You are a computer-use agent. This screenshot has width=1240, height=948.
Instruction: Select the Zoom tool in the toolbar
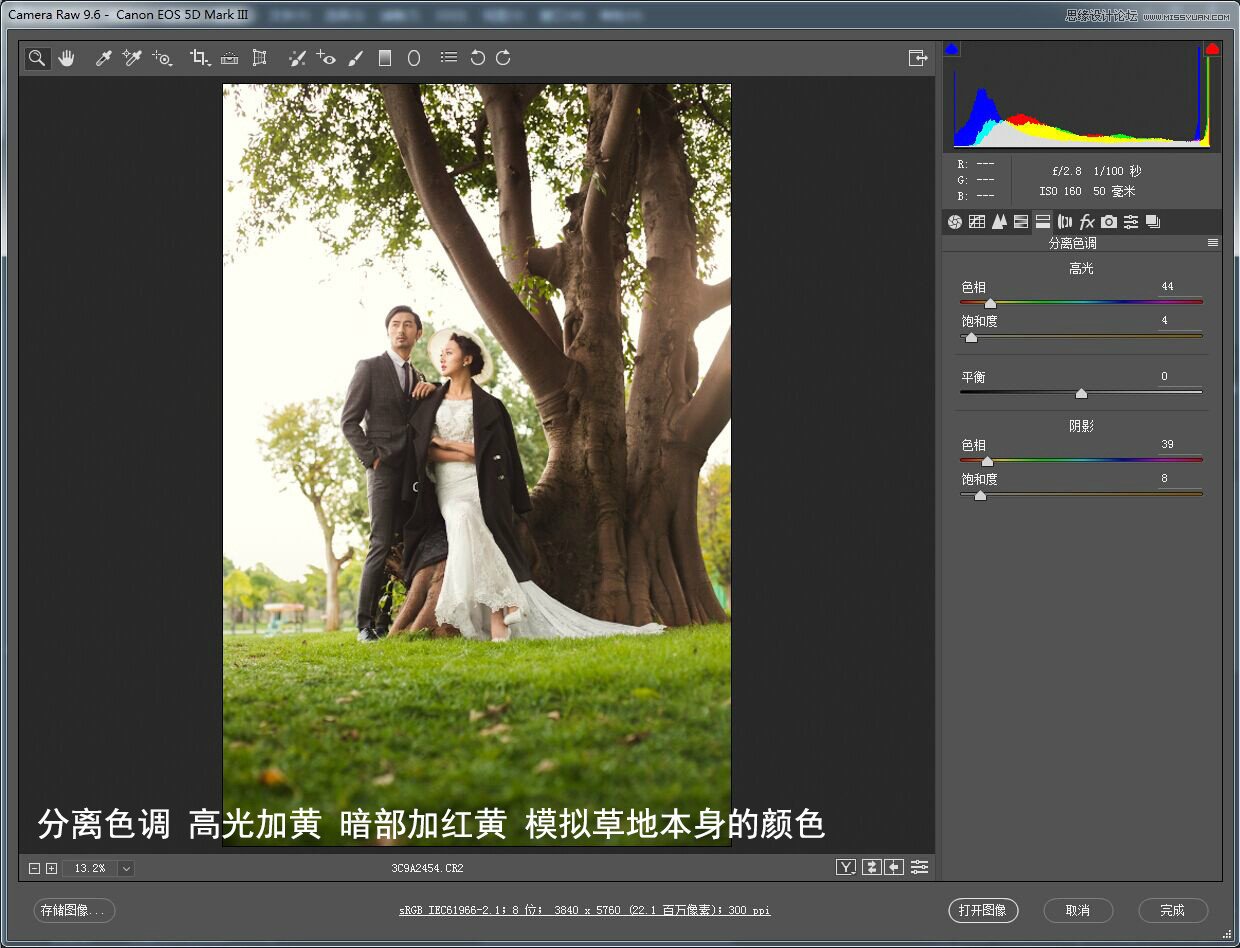(36, 57)
